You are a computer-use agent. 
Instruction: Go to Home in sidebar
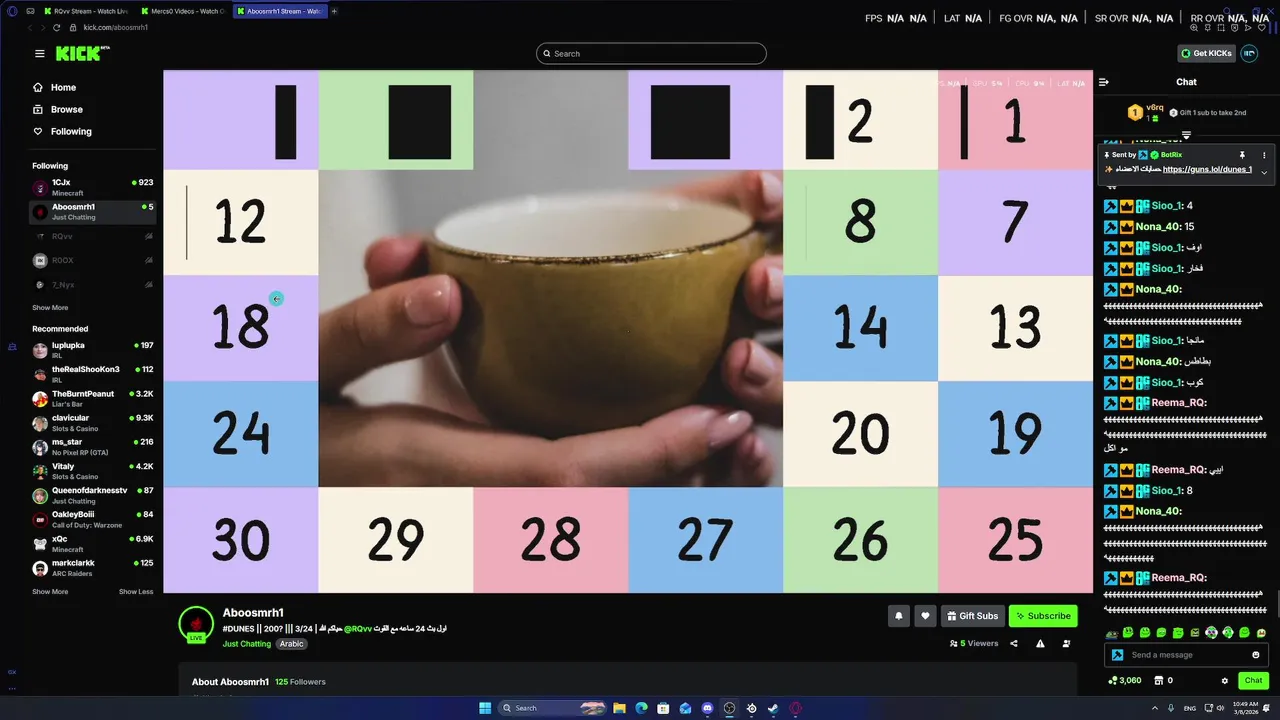click(54, 87)
